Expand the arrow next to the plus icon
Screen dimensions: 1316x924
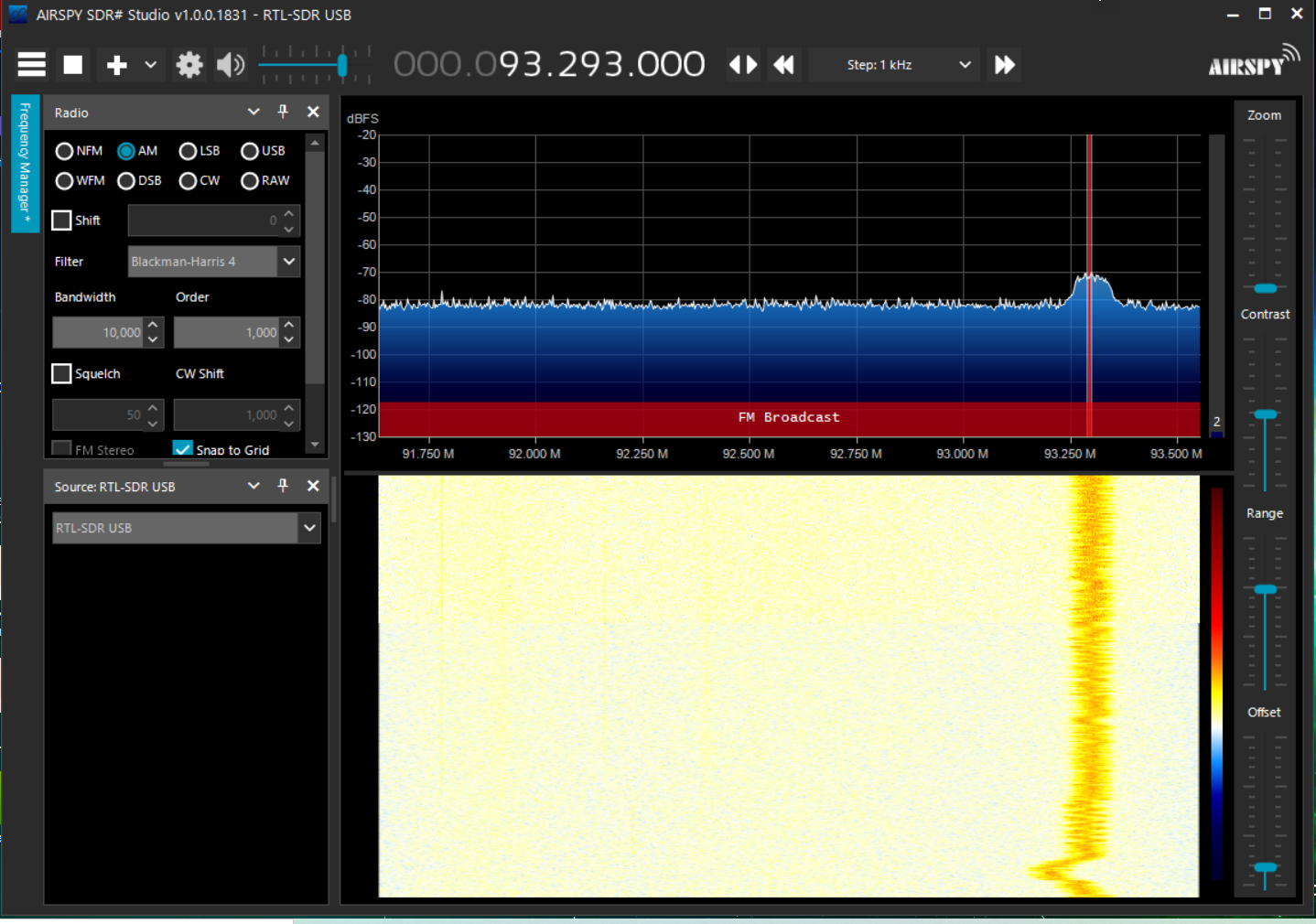coord(151,65)
